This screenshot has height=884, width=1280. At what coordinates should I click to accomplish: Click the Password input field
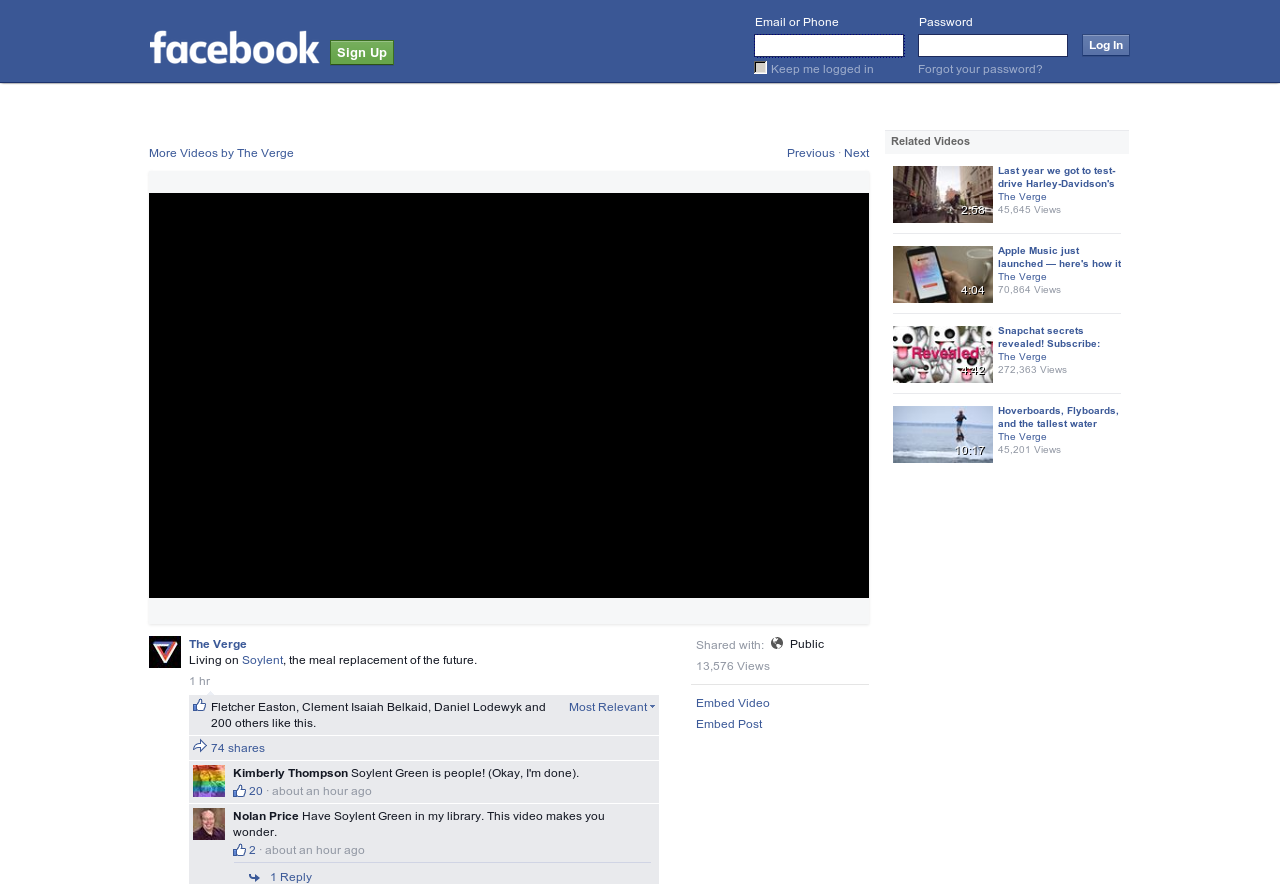click(x=993, y=45)
